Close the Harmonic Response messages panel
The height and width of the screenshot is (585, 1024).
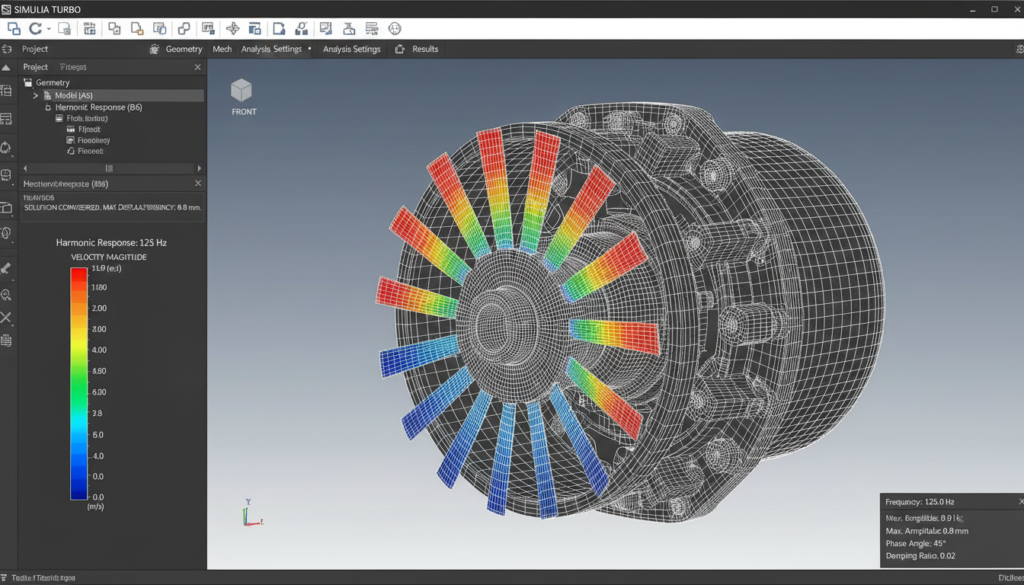pyautogui.click(x=198, y=184)
